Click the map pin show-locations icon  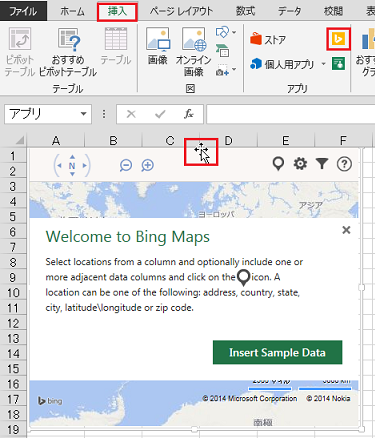coord(278,164)
